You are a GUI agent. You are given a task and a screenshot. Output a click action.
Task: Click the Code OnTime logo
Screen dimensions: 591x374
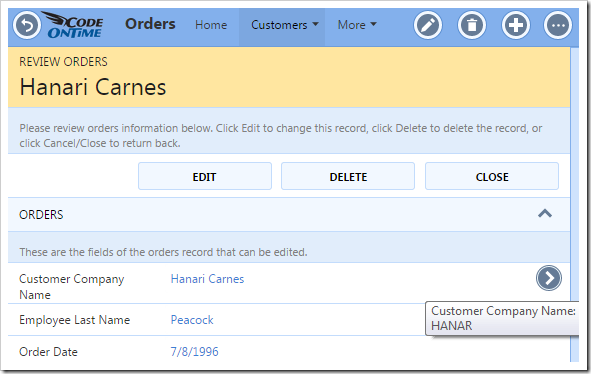tap(73, 25)
